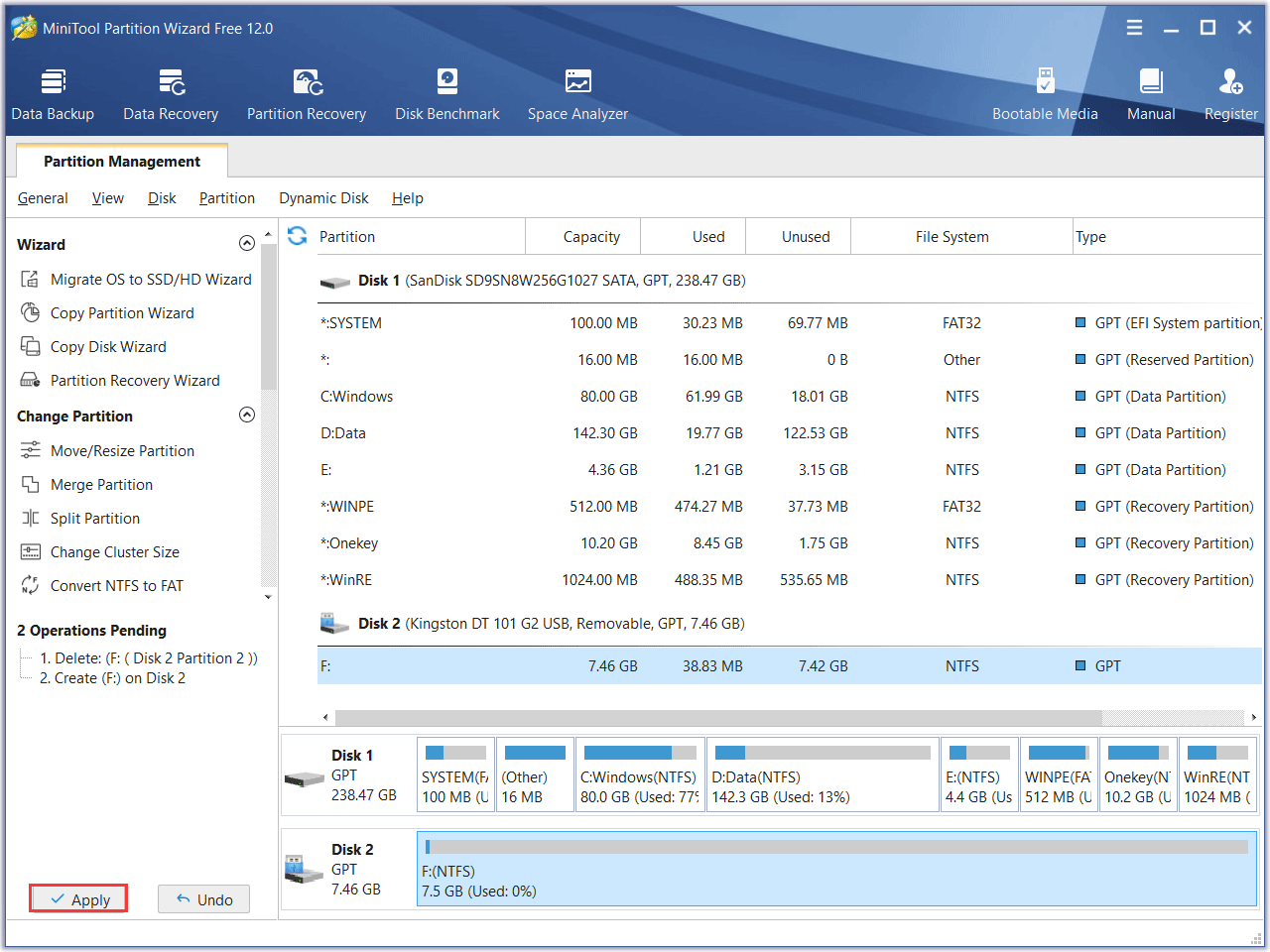Open the General menu

coord(43,198)
